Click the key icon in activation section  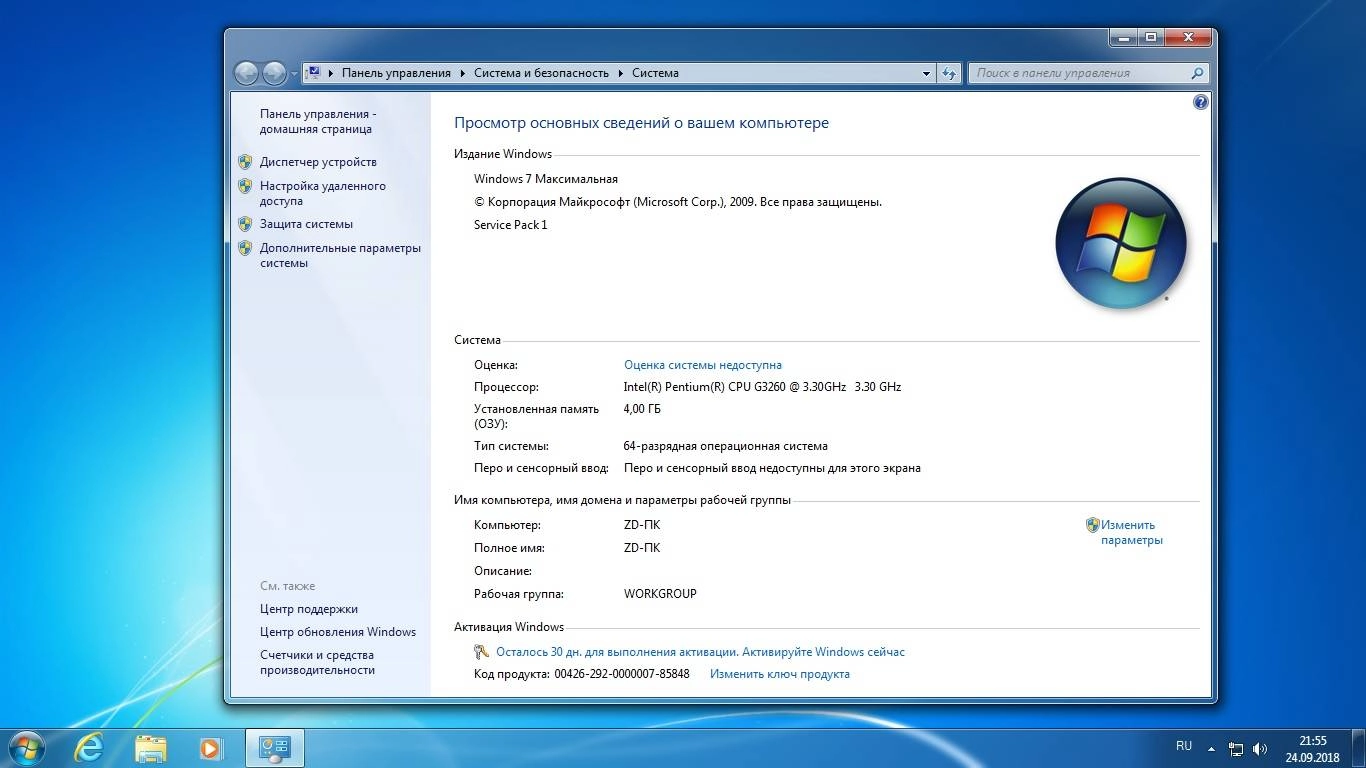click(481, 652)
